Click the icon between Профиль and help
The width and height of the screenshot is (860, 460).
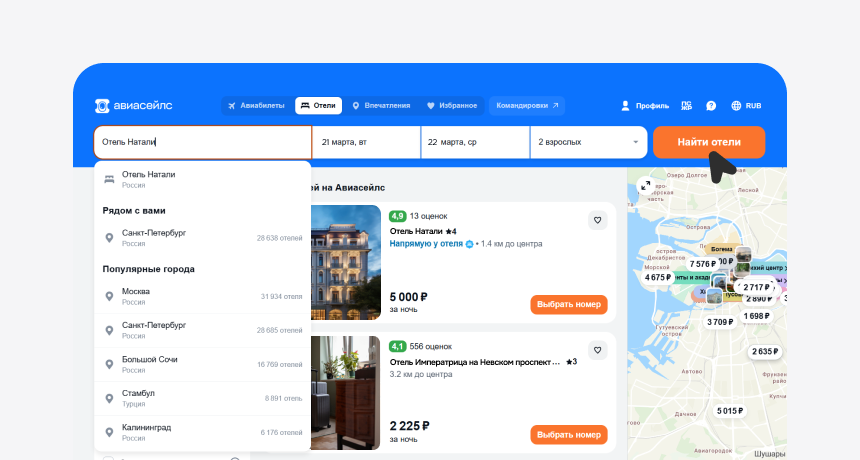[x=686, y=106]
